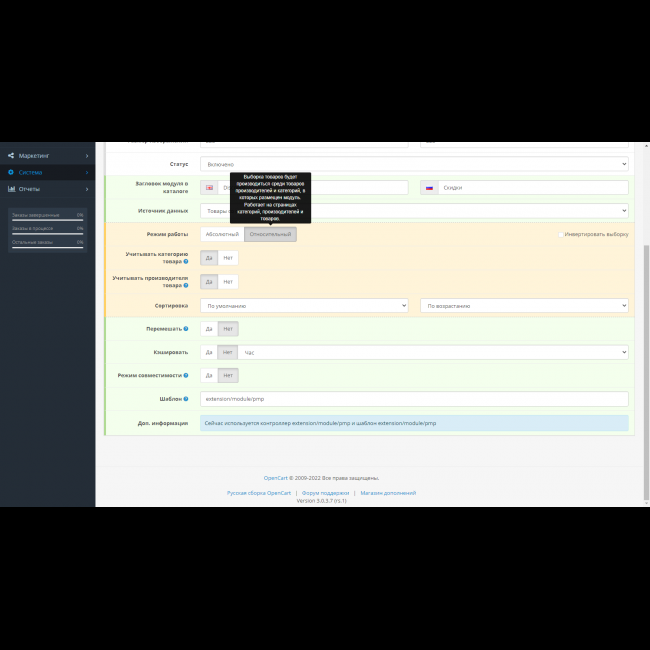This screenshot has height=650, width=650.
Task: Set Учитывать категорию товара to Нет
Action: tap(228, 257)
